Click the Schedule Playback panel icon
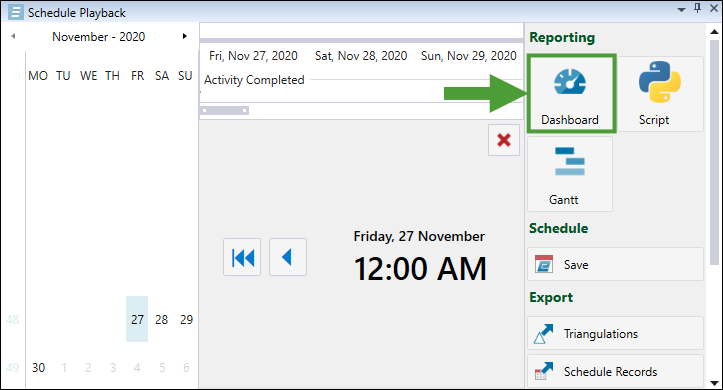 (x=16, y=12)
